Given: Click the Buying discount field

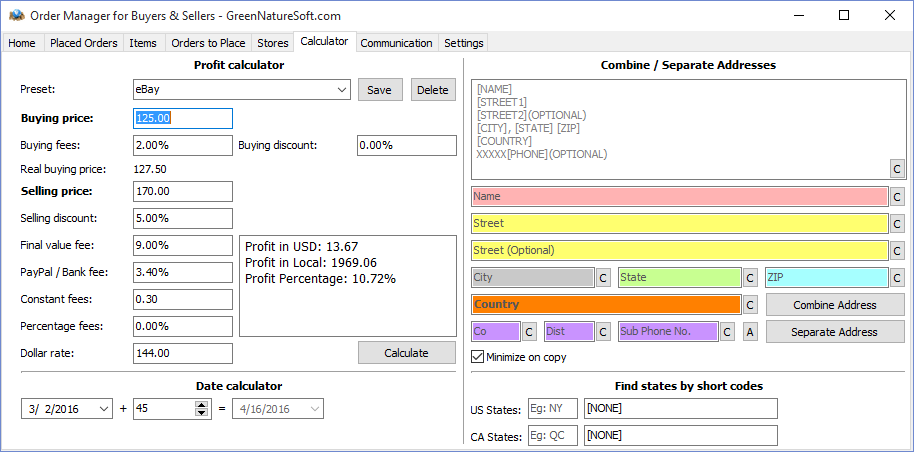Looking at the screenshot, I should pyautogui.click(x=407, y=145).
